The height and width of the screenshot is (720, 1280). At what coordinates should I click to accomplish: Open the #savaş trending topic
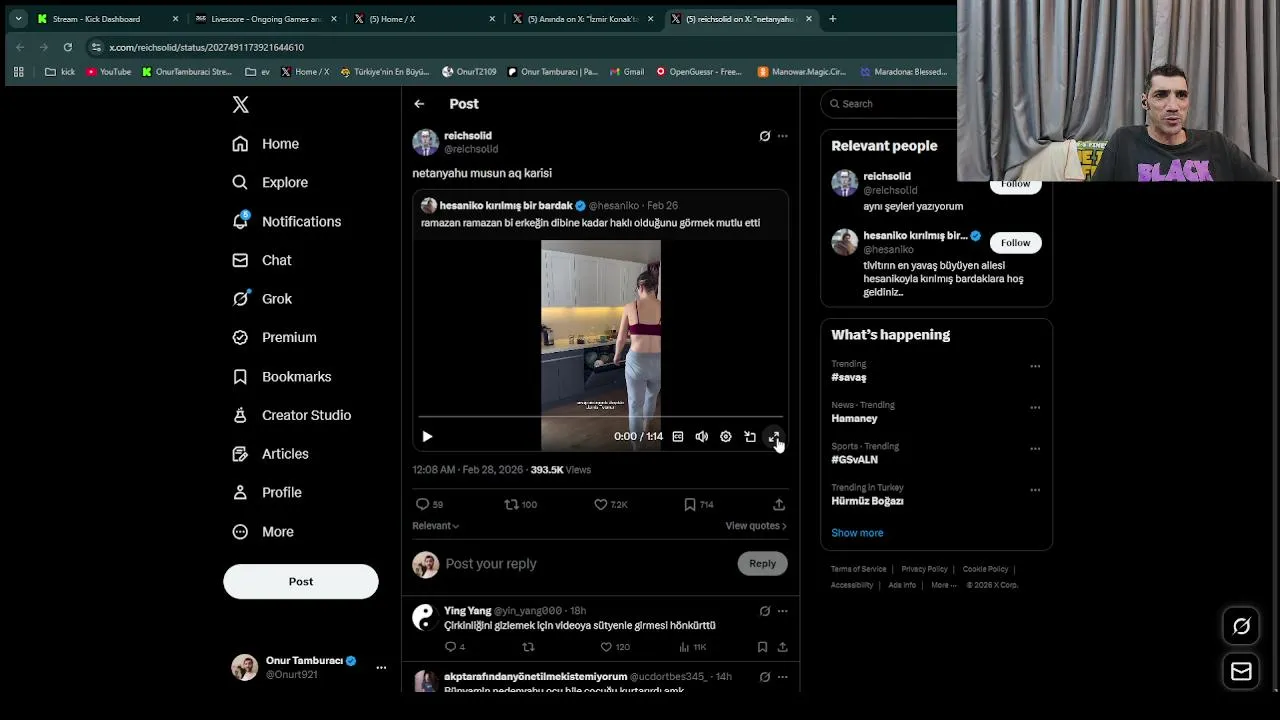849,378
